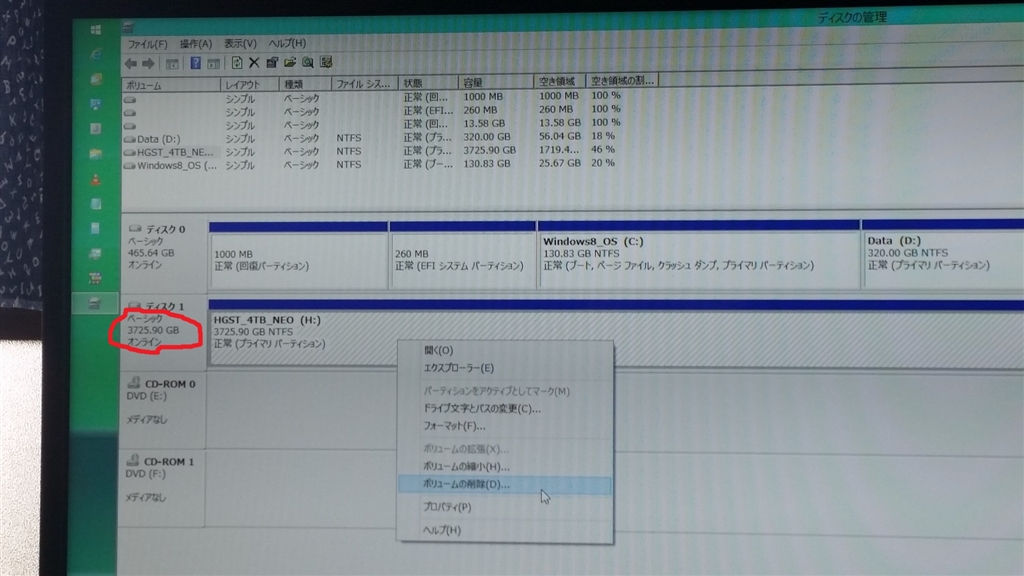Sort by the 種類 column header
The width and height of the screenshot is (1024, 576).
(x=305, y=84)
